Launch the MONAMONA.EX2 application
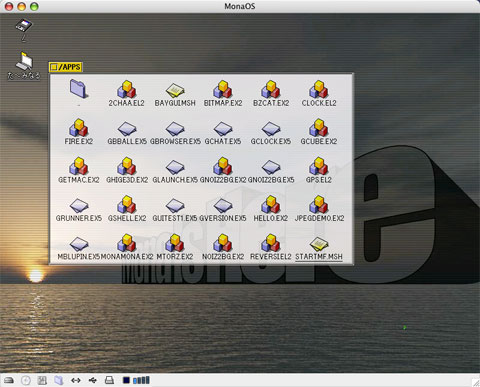This screenshot has height=387, width=480. pyautogui.click(x=127, y=243)
